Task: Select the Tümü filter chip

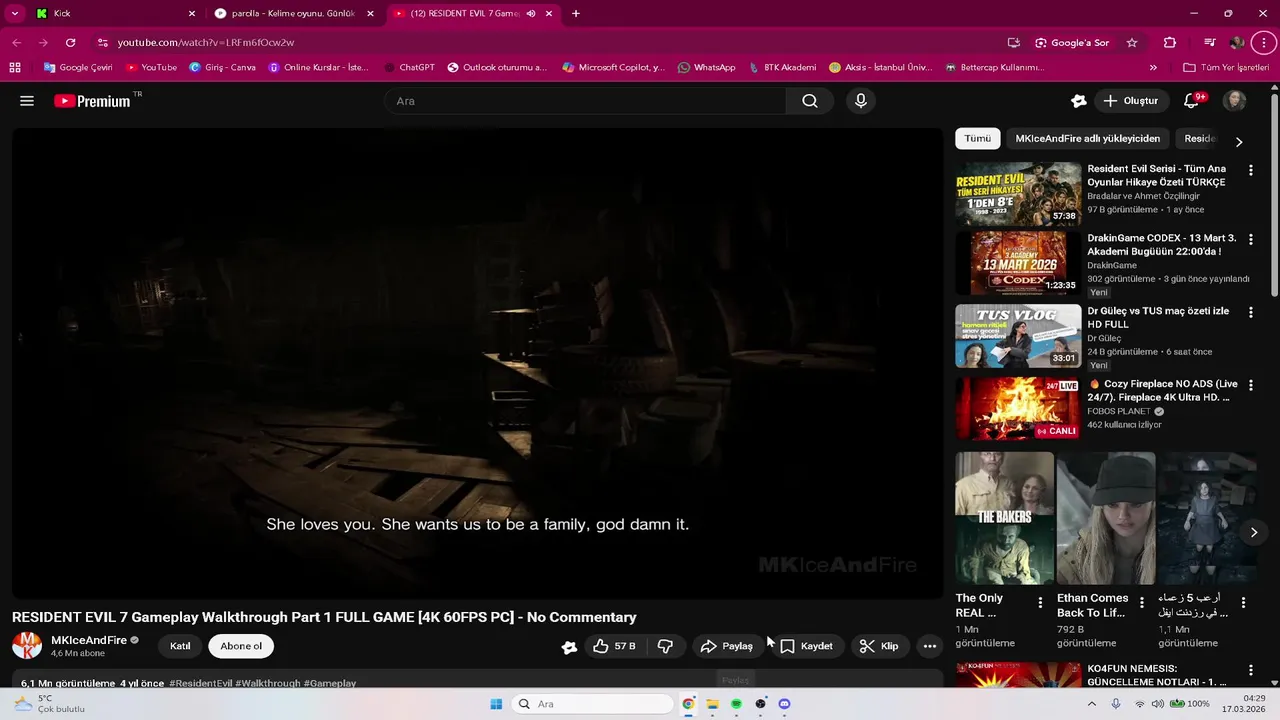Action: coord(977,139)
